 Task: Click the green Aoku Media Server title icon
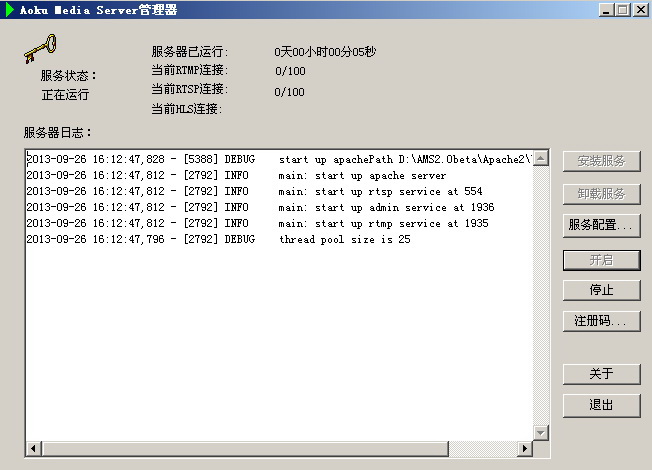10,10
